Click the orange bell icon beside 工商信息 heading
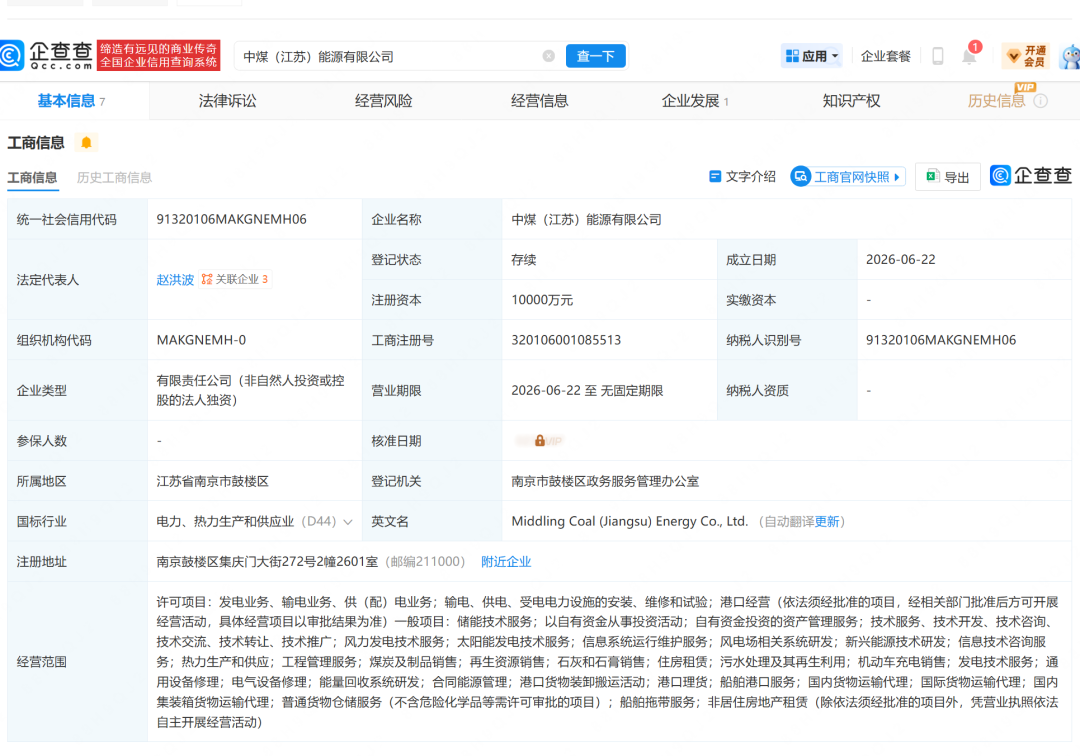 [86, 143]
